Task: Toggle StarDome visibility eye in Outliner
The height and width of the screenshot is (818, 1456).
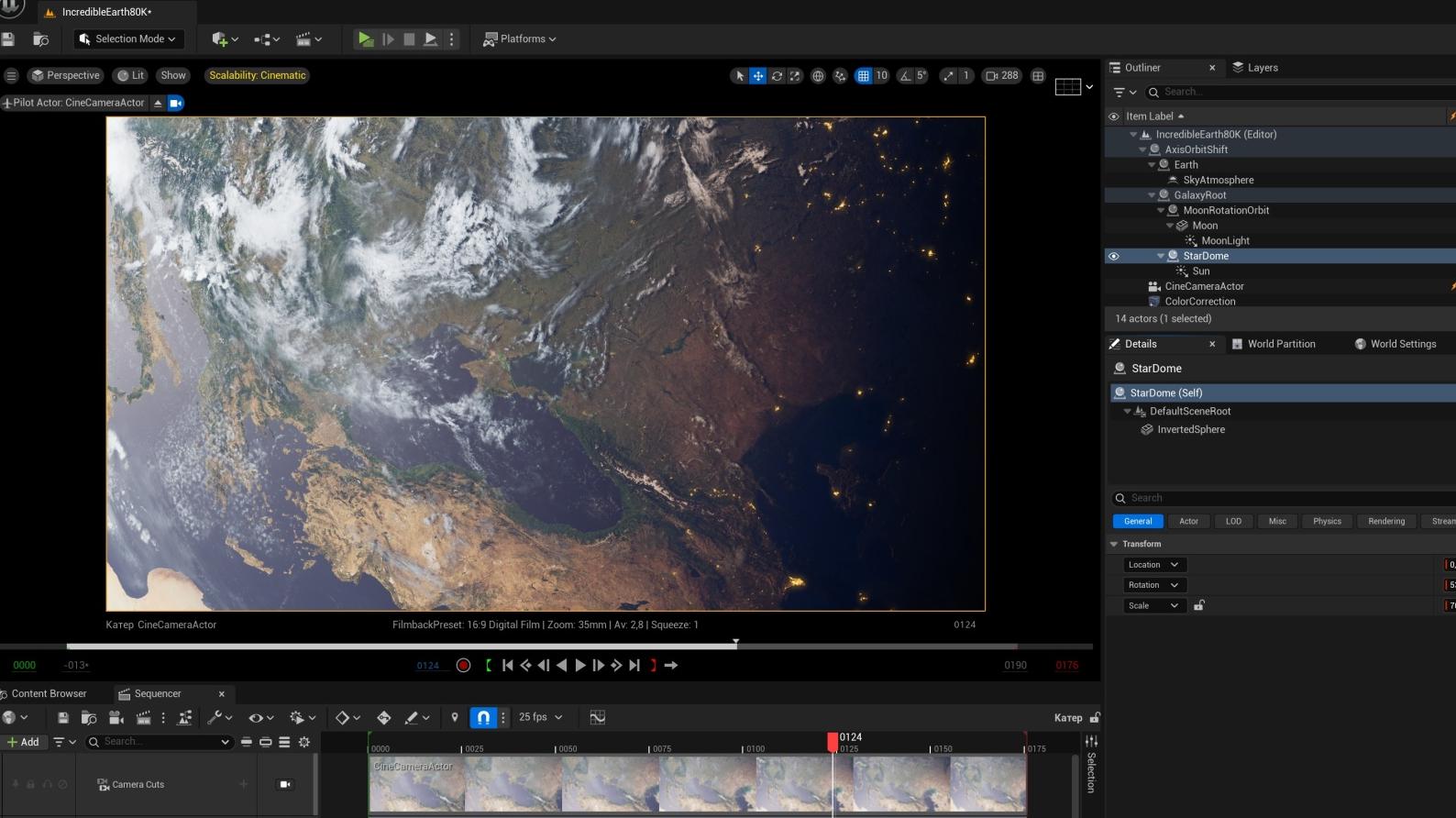Action: click(1114, 256)
